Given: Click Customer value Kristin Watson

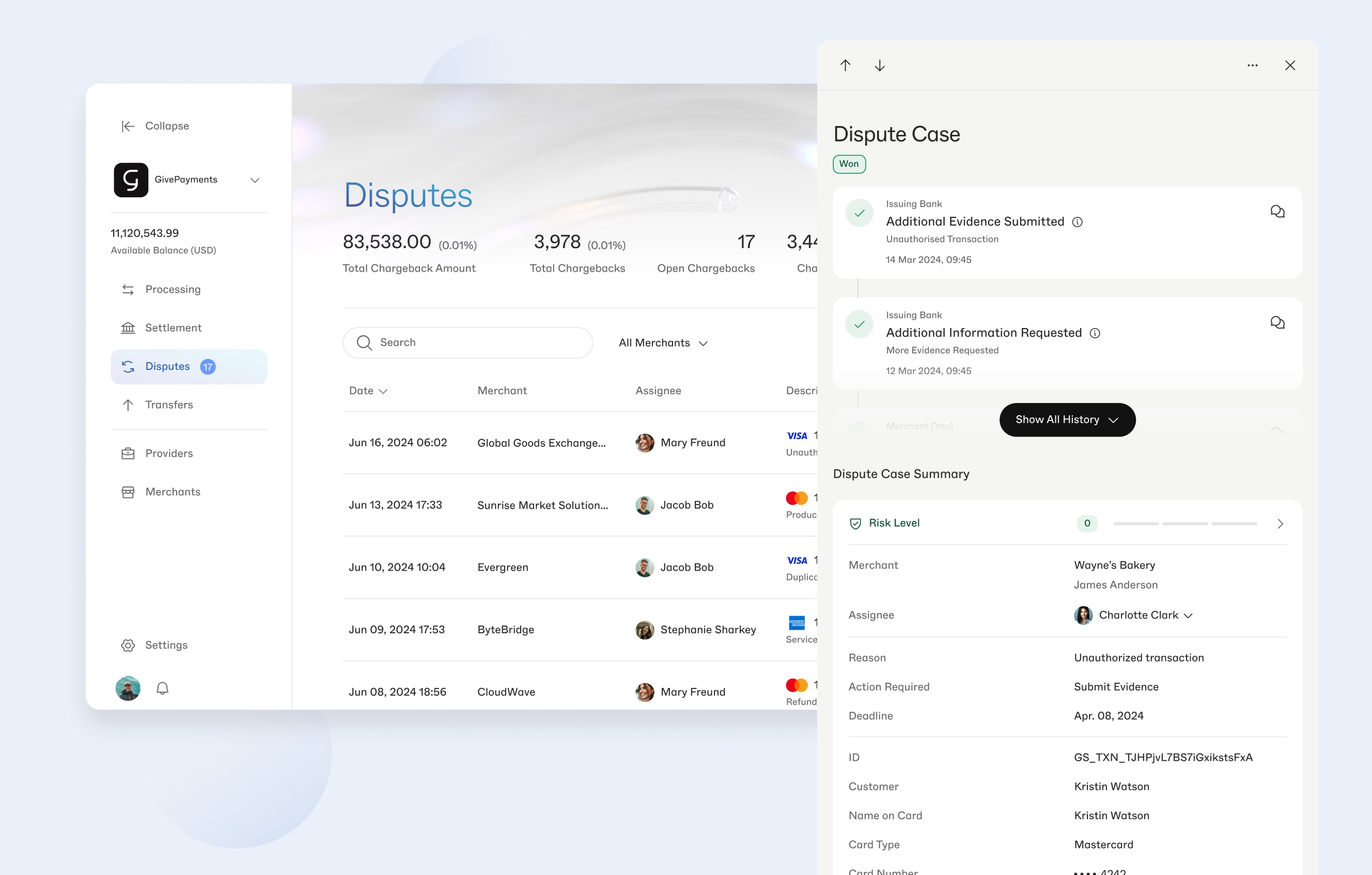Looking at the screenshot, I should click(1112, 787).
